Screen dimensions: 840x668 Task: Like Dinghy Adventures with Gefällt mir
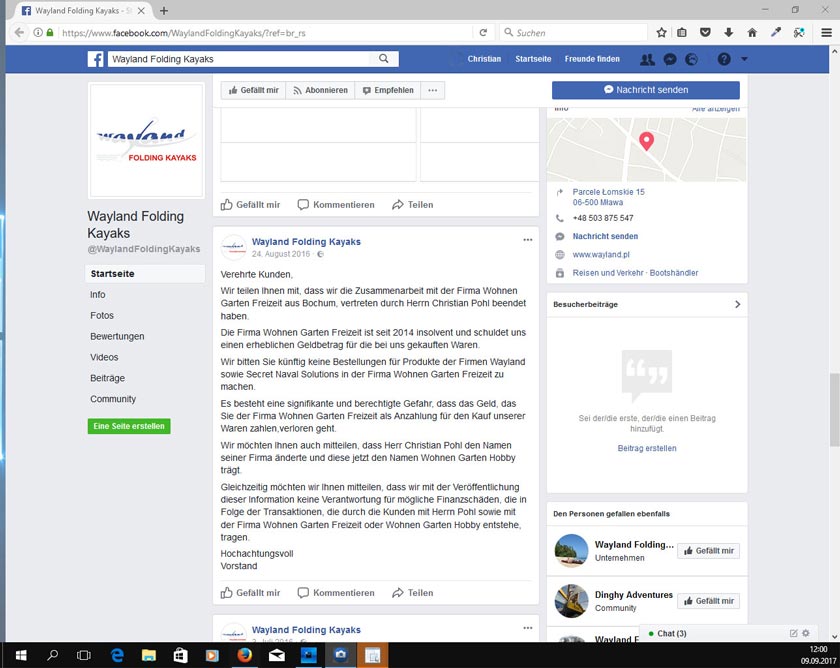click(x=708, y=601)
